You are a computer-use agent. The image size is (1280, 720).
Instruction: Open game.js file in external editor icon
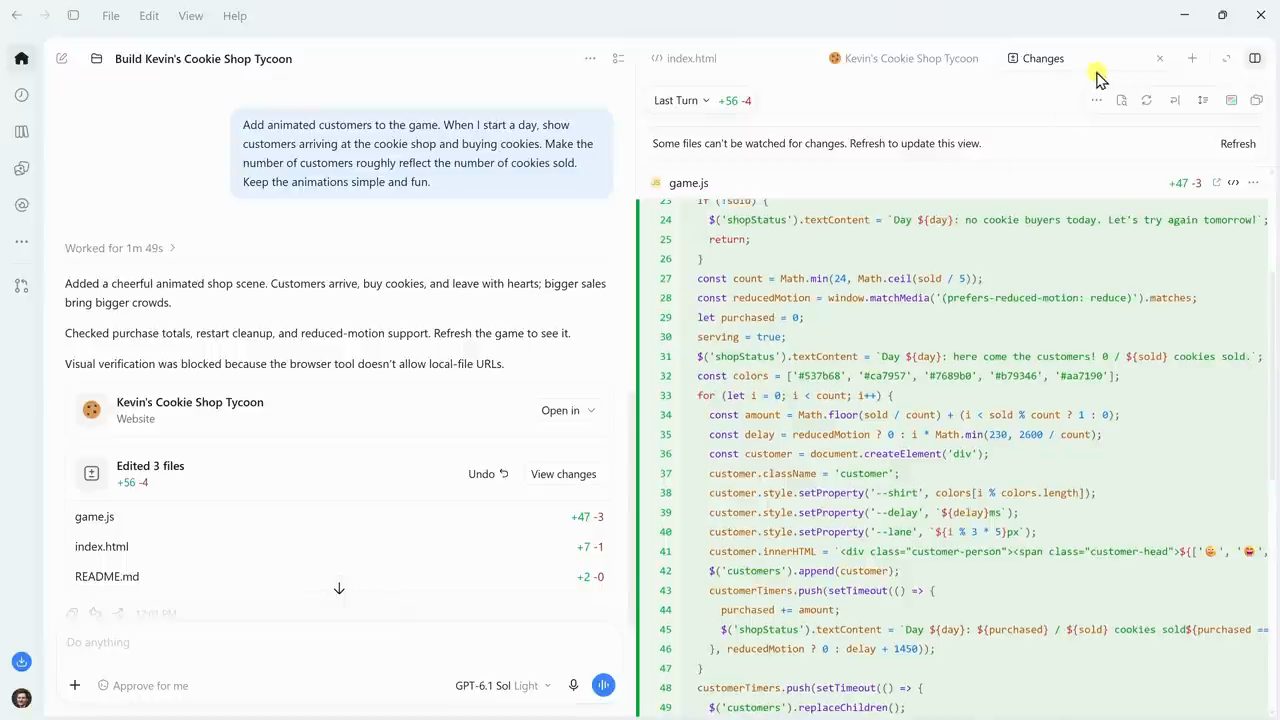click(x=1216, y=183)
